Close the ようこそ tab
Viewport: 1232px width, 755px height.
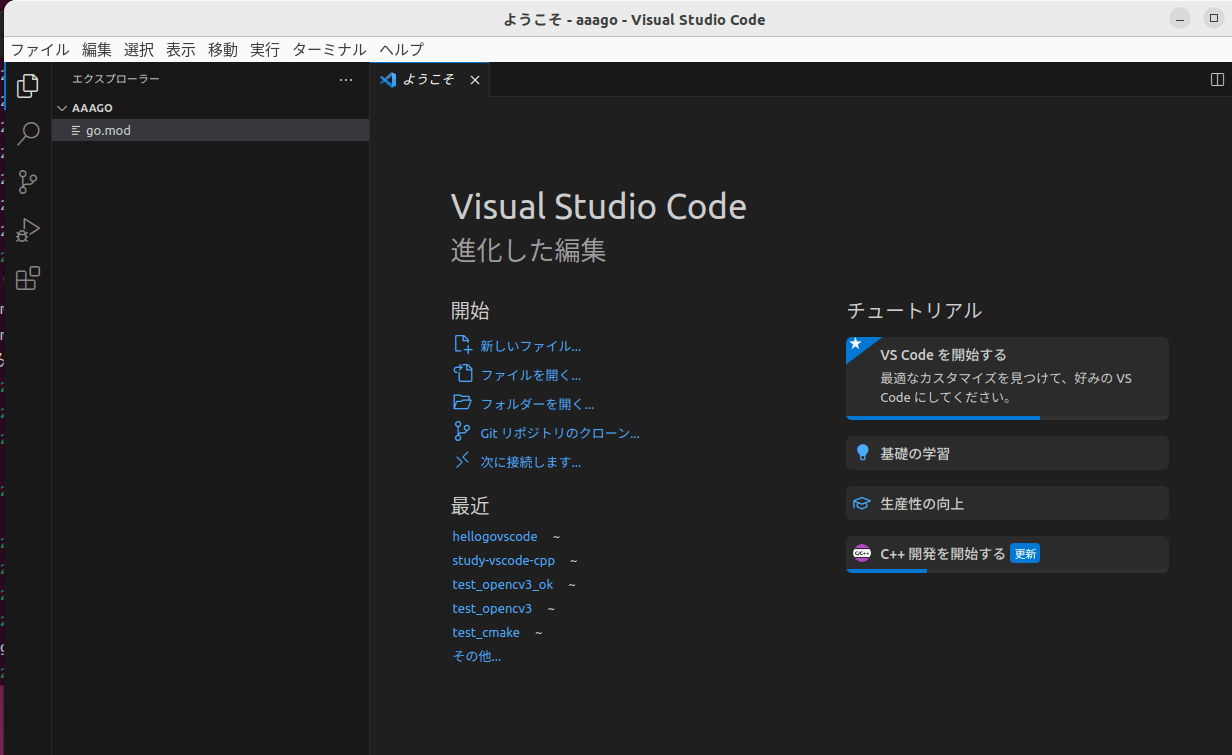point(475,80)
